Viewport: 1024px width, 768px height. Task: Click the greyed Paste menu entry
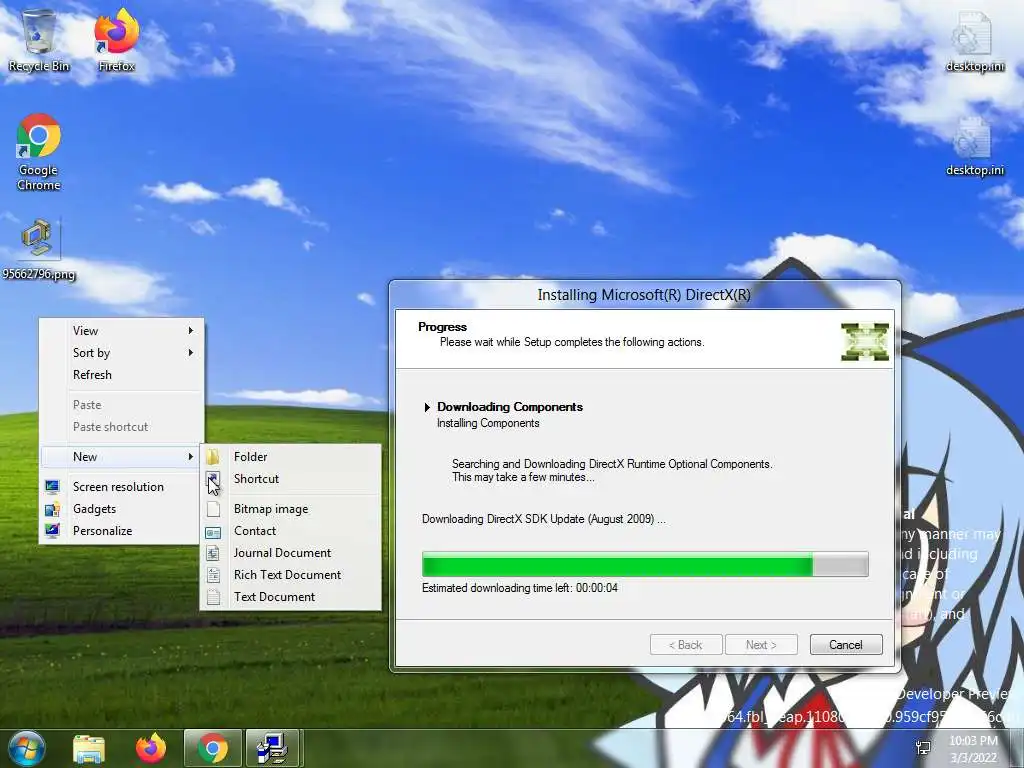pyautogui.click(x=121, y=405)
